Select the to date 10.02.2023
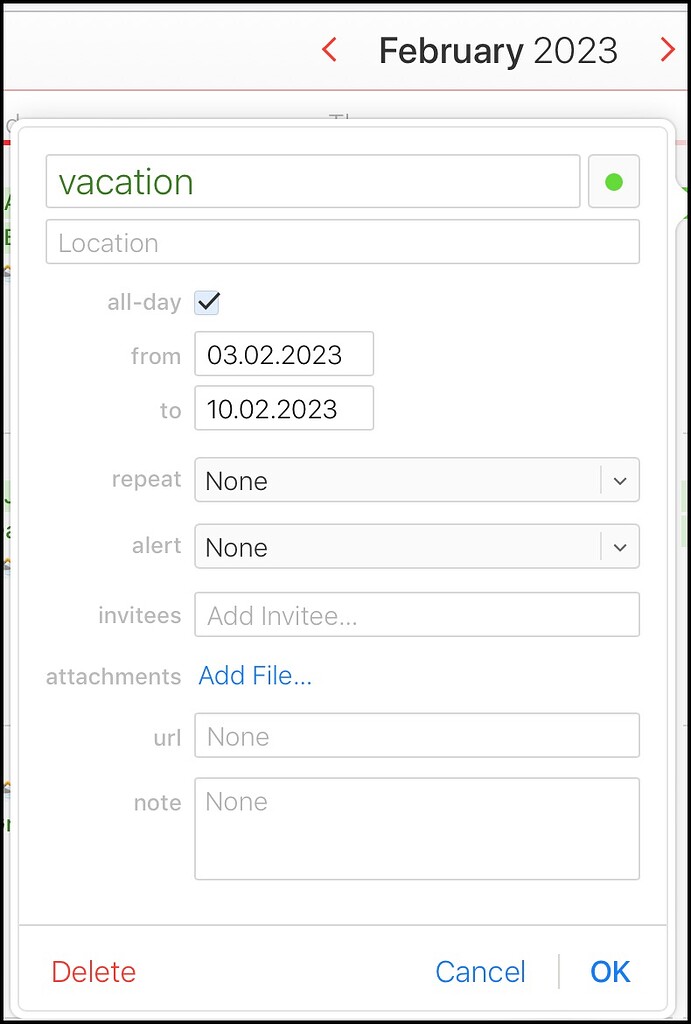Image resolution: width=691 pixels, height=1024 pixels. [284, 408]
